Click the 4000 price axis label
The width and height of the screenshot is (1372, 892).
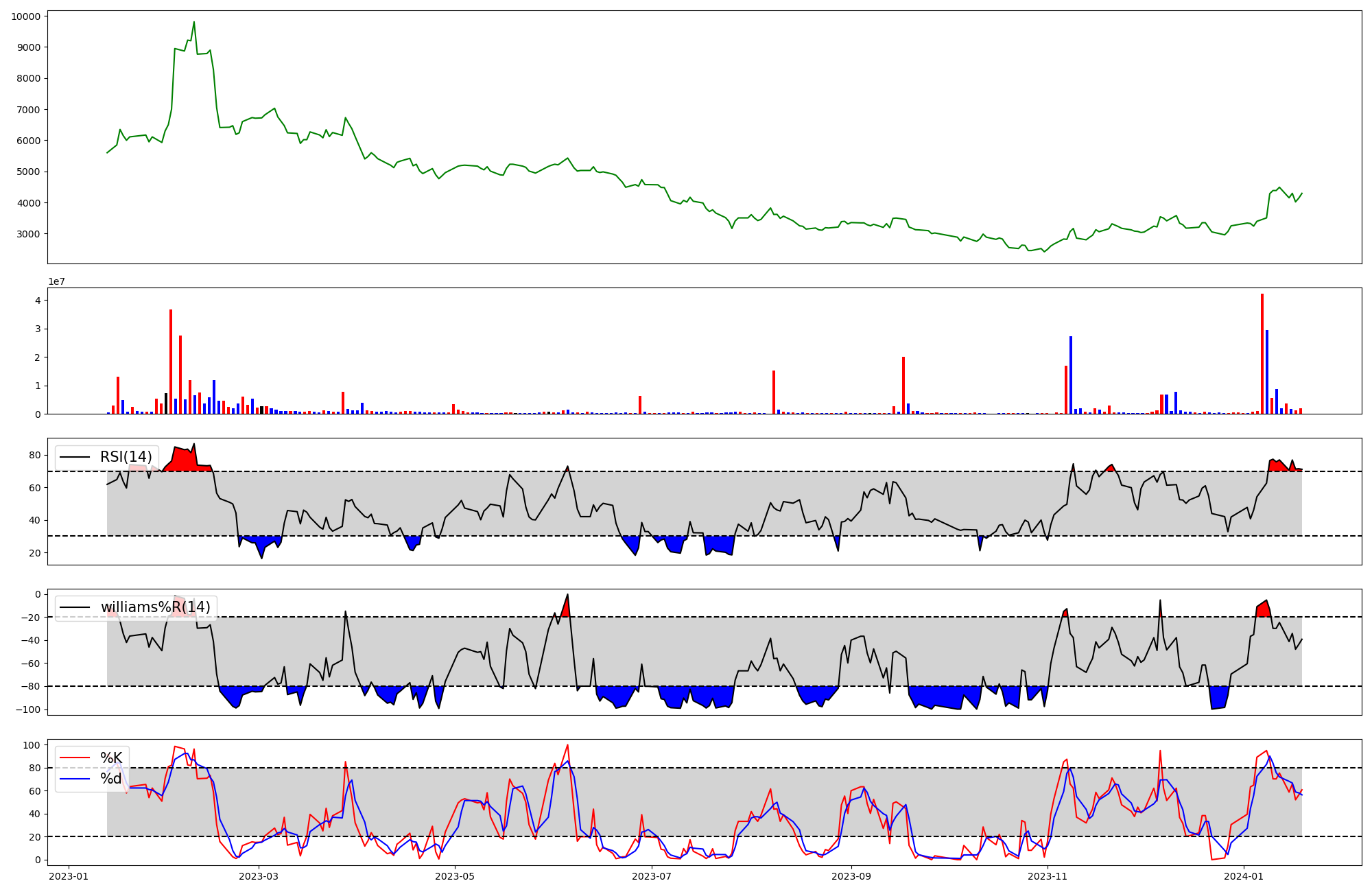(x=28, y=203)
